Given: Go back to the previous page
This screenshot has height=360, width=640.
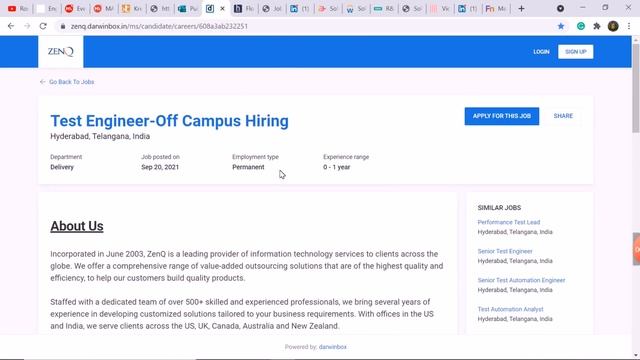Looking at the screenshot, I should tap(11, 26).
